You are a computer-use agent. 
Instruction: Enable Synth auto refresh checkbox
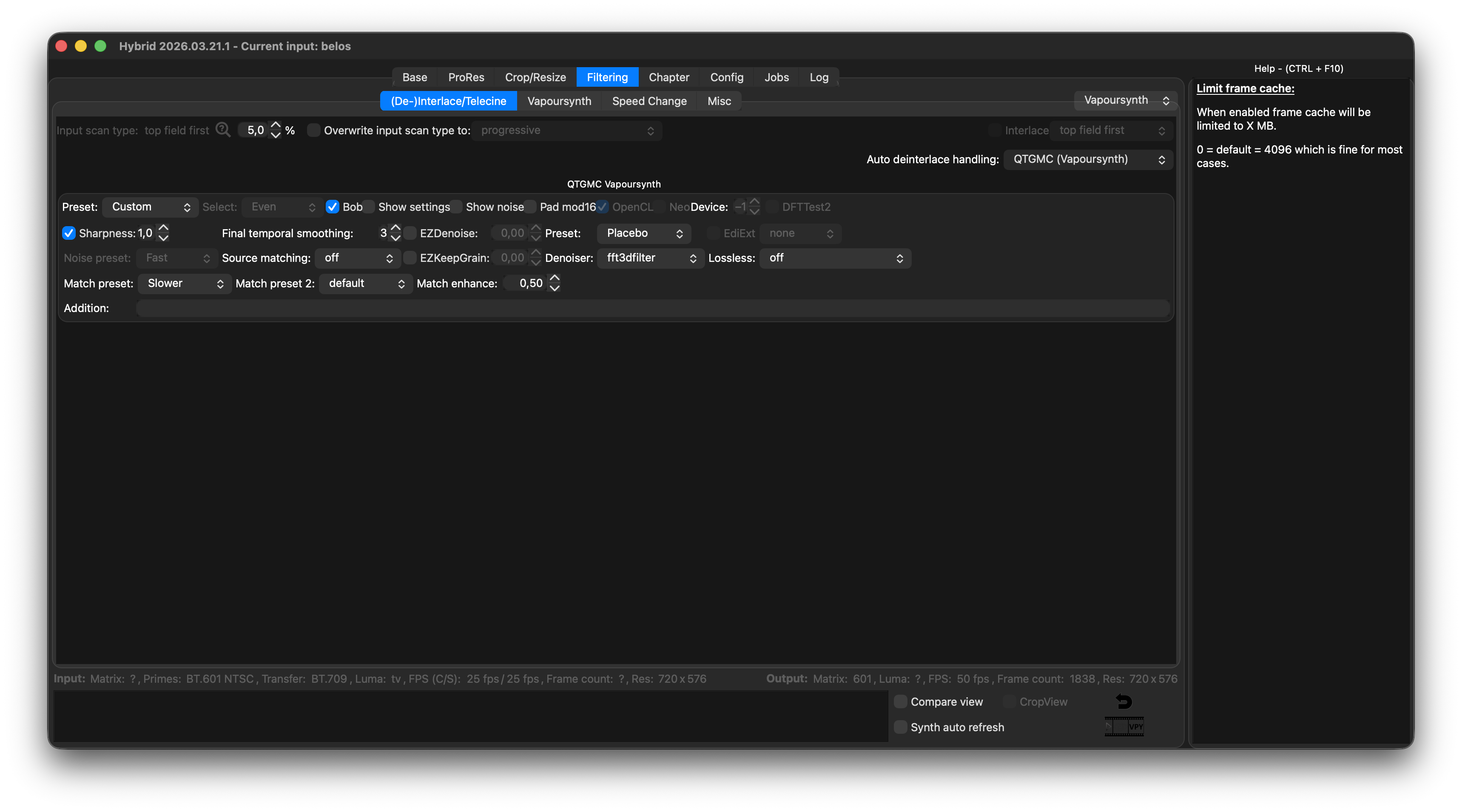[901, 727]
